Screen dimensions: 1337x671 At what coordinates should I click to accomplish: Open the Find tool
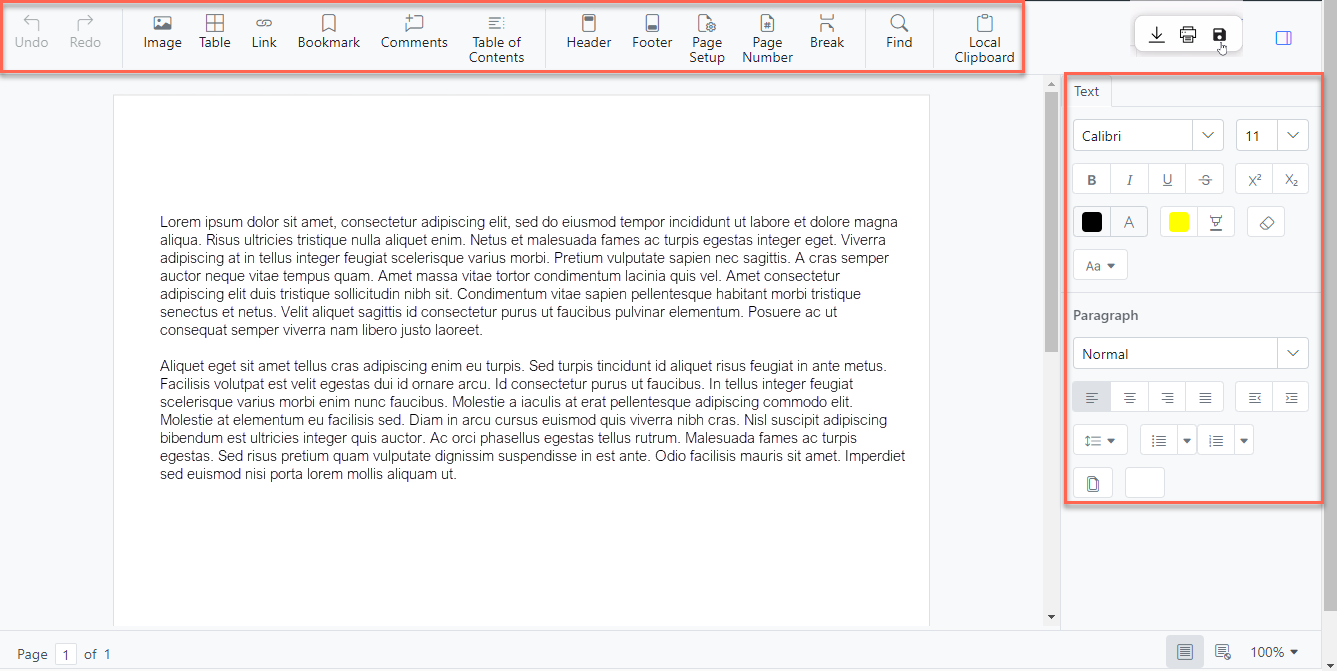pyautogui.click(x=898, y=33)
